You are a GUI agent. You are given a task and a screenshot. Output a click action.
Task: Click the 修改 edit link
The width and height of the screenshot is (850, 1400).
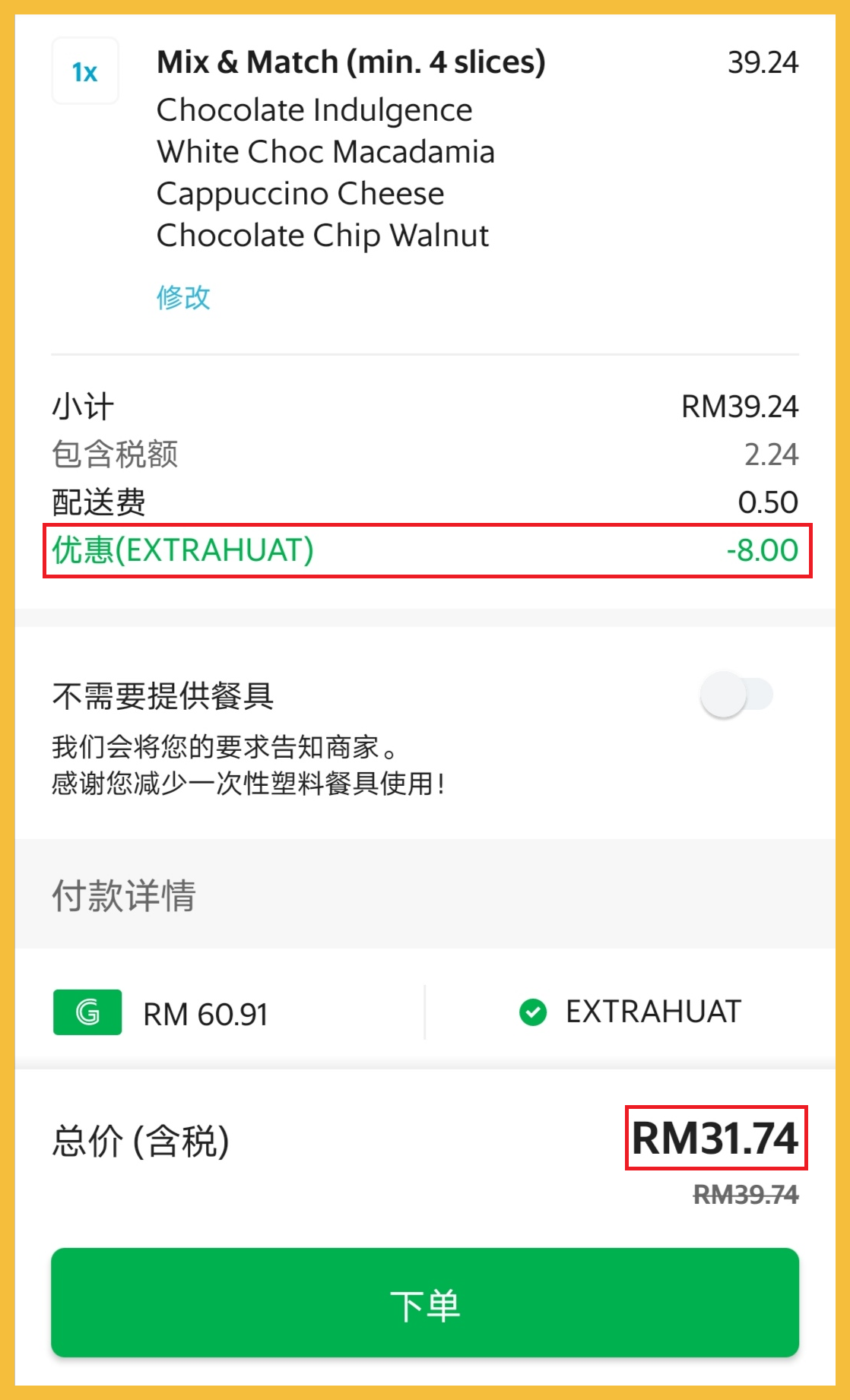(x=183, y=297)
